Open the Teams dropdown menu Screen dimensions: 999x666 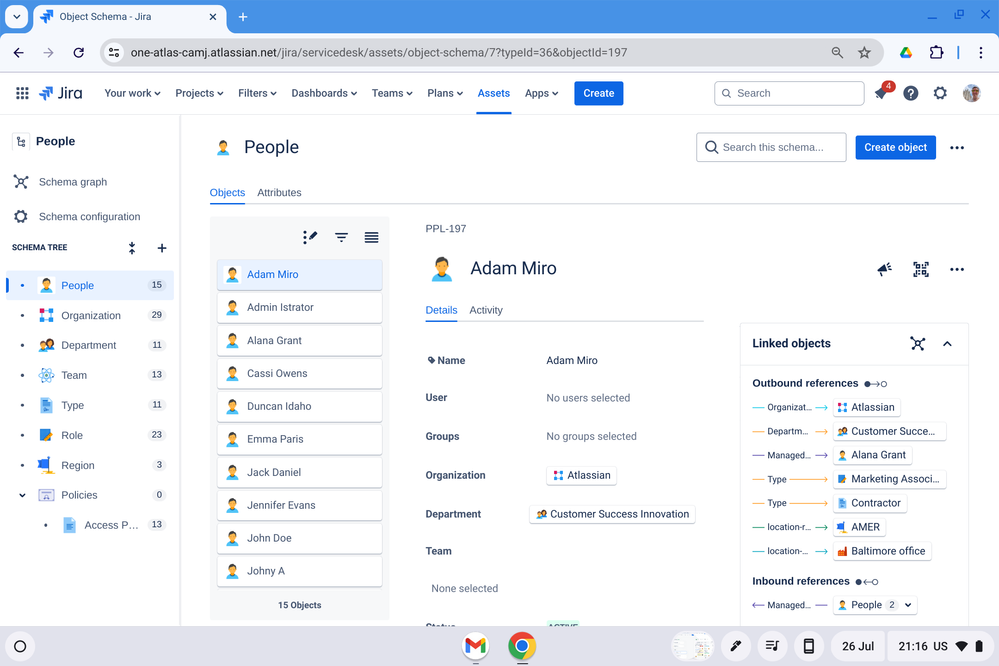[392, 93]
